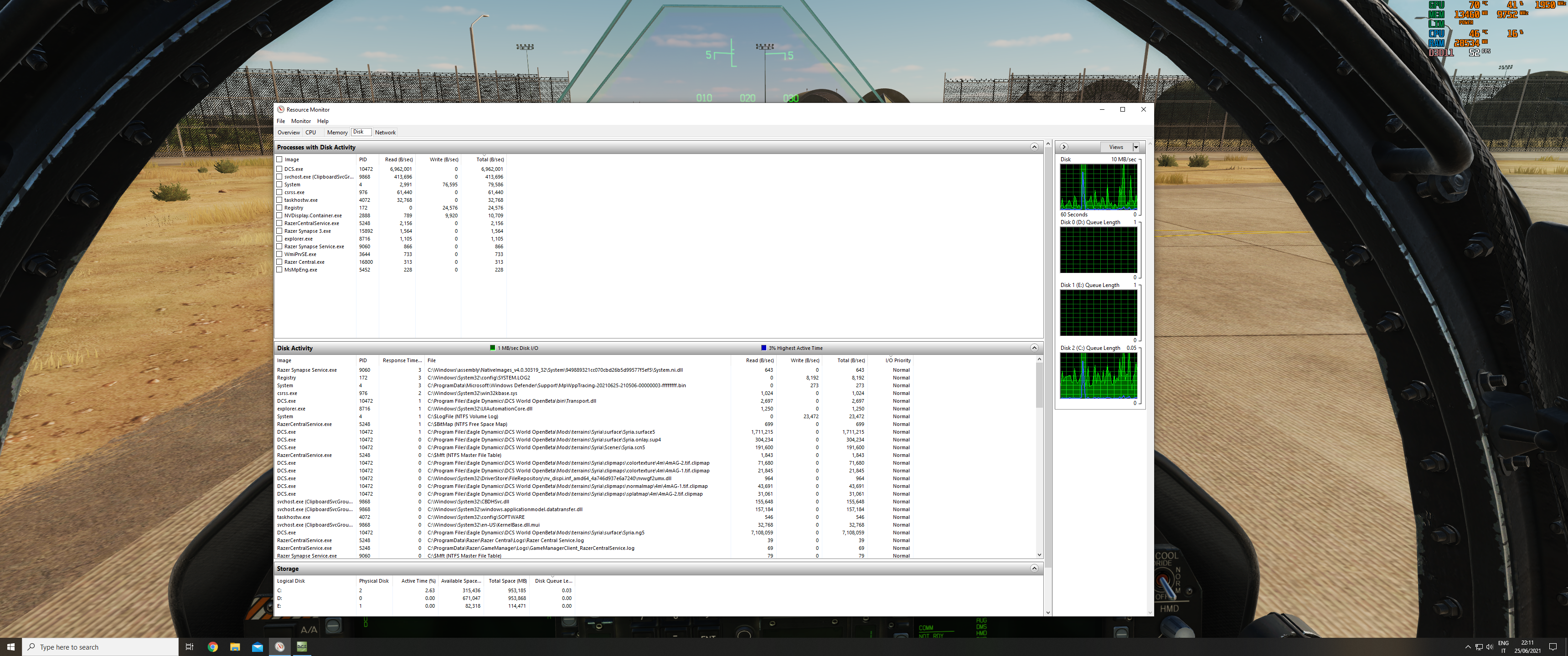The width and height of the screenshot is (1568, 656).
Task: Click the Disk Activity vertical scrollbar thumb
Action: tap(1039, 386)
